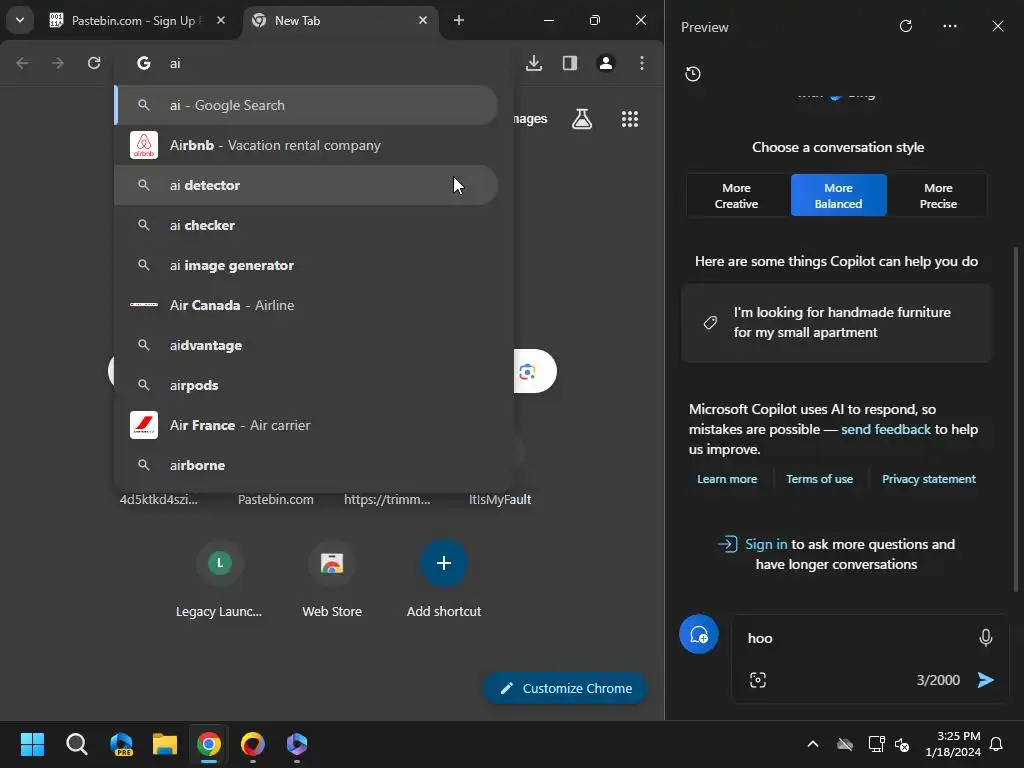Open the Learn more link

pyautogui.click(x=727, y=479)
